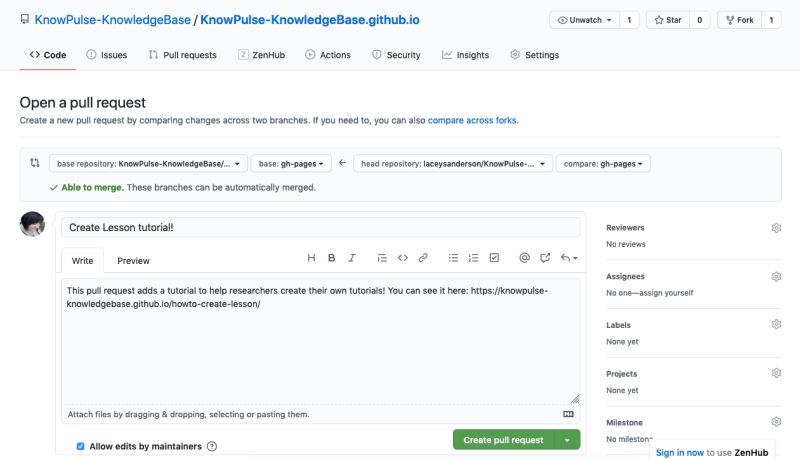The image size is (800, 459).
Task: Click the pull request title field
Action: pos(320,227)
